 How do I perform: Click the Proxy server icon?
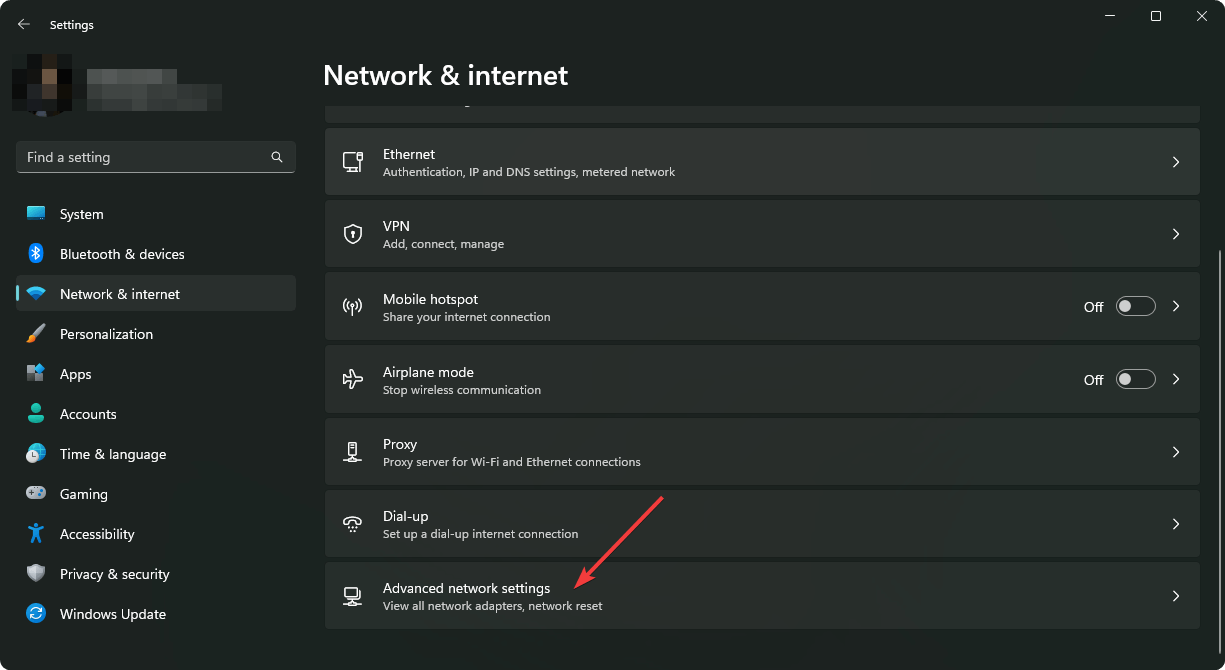(x=352, y=452)
